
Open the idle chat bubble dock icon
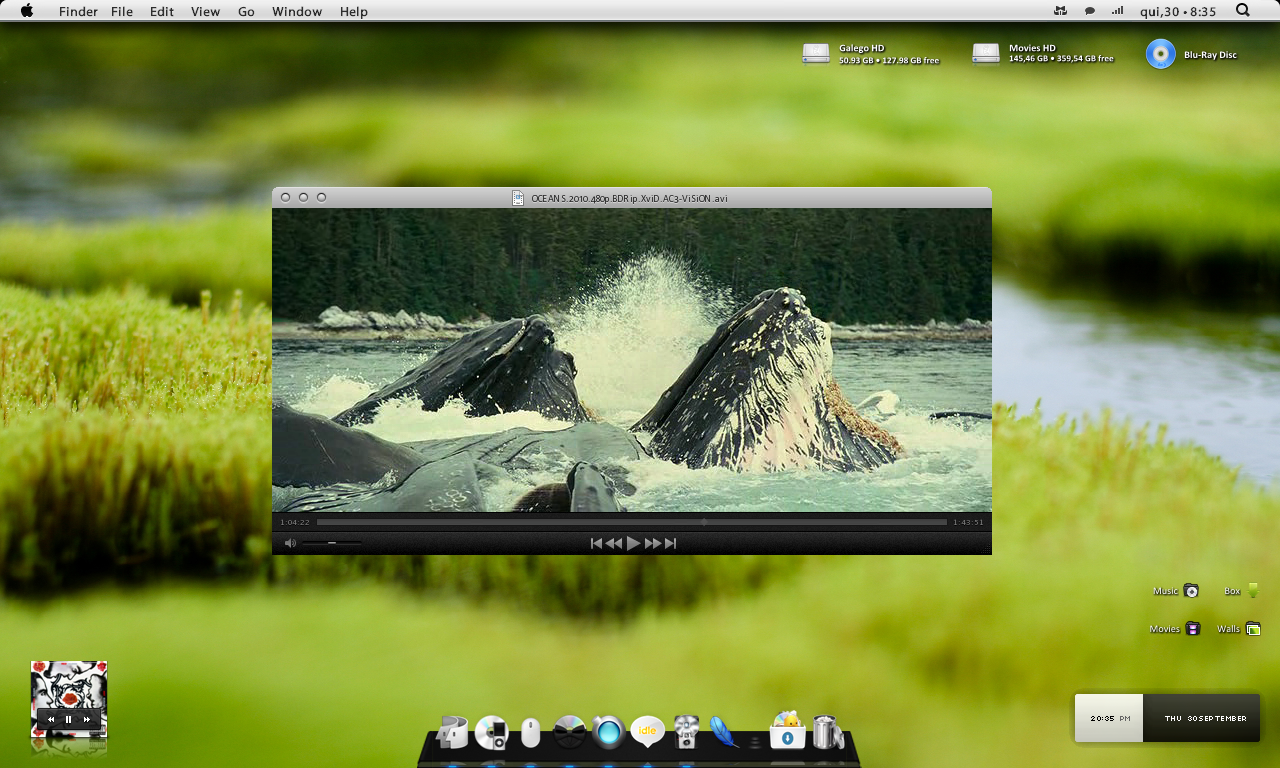pyautogui.click(x=647, y=732)
